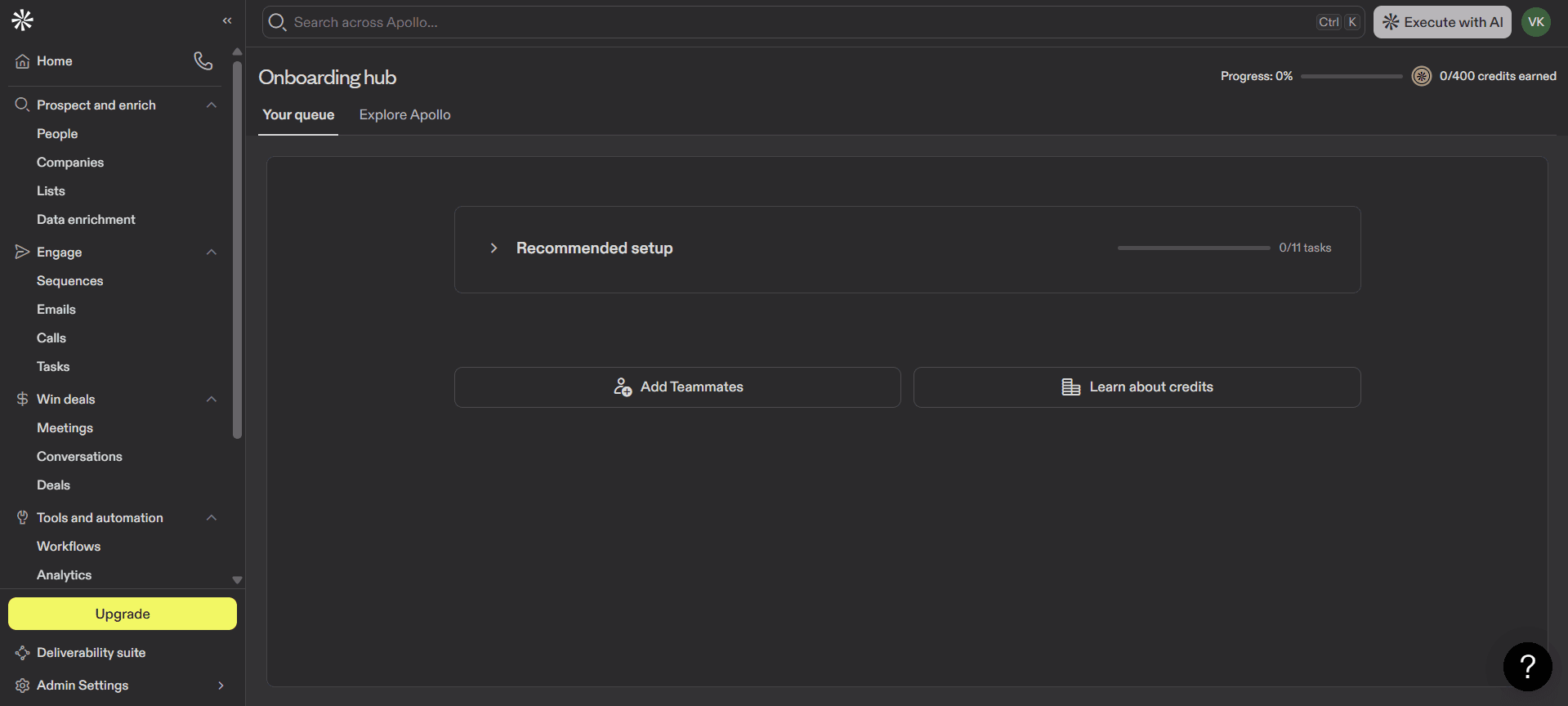
Task: Collapse the Tools and automation section chevron
Action: click(212, 517)
